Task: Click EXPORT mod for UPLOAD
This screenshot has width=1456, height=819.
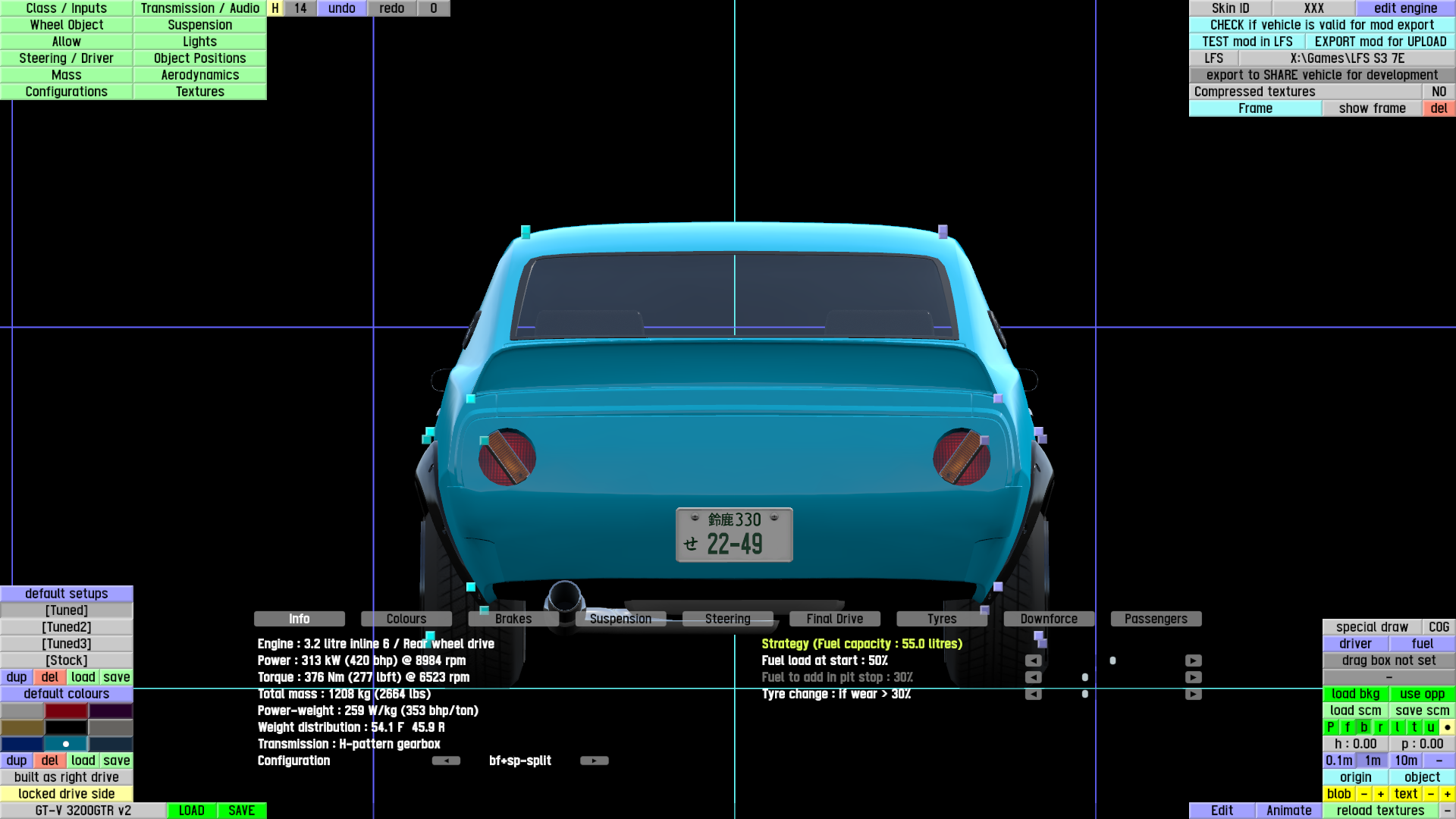Action: (1380, 42)
